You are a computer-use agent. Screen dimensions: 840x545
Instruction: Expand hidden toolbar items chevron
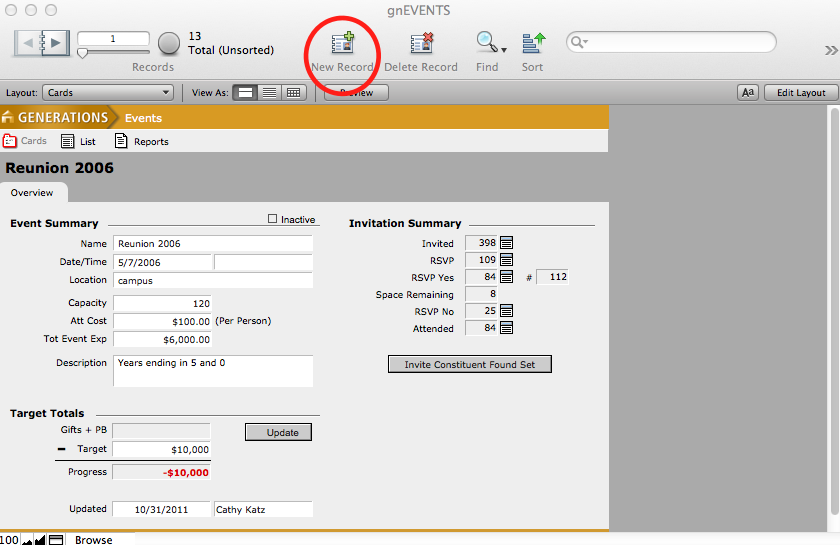[830, 50]
